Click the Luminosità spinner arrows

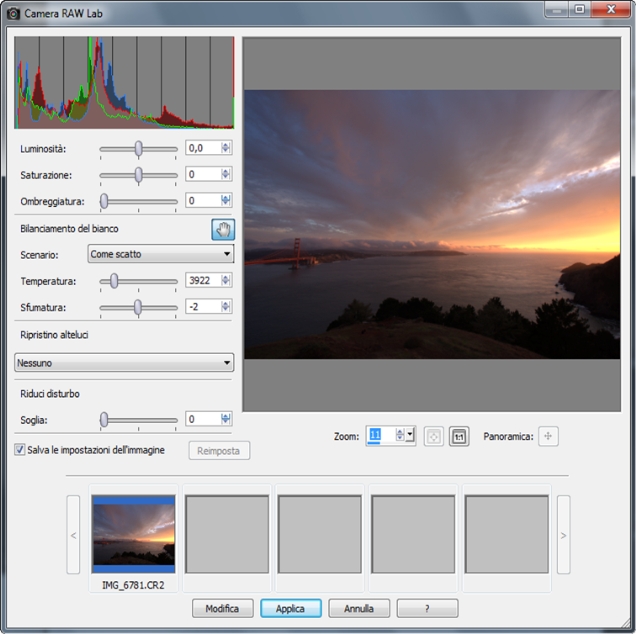(x=226, y=148)
